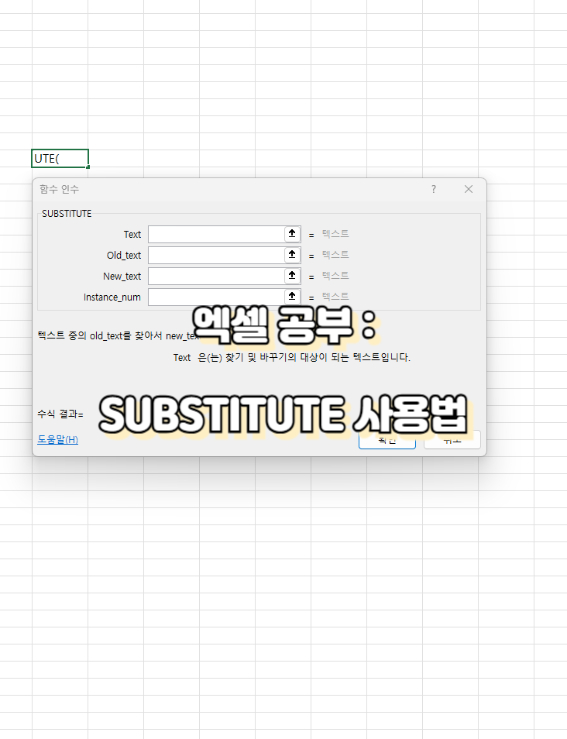
Task: Click into the New_text input field
Action: [216, 276]
